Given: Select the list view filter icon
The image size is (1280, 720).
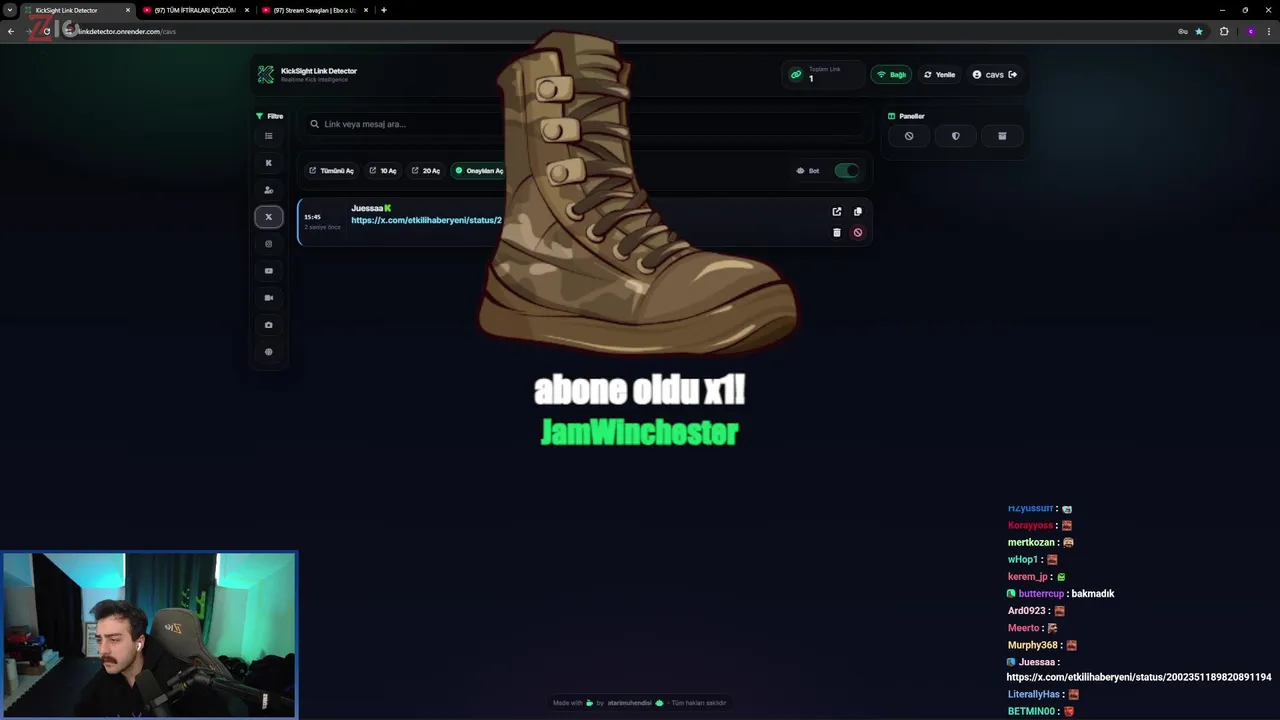Looking at the screenshot, I should coord(268,136).
